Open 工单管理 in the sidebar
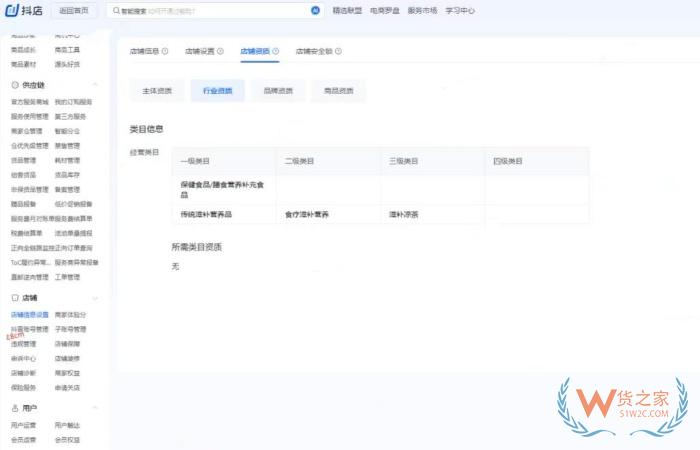The width and height of the screenshot is (700, 450). click(67, 277)
